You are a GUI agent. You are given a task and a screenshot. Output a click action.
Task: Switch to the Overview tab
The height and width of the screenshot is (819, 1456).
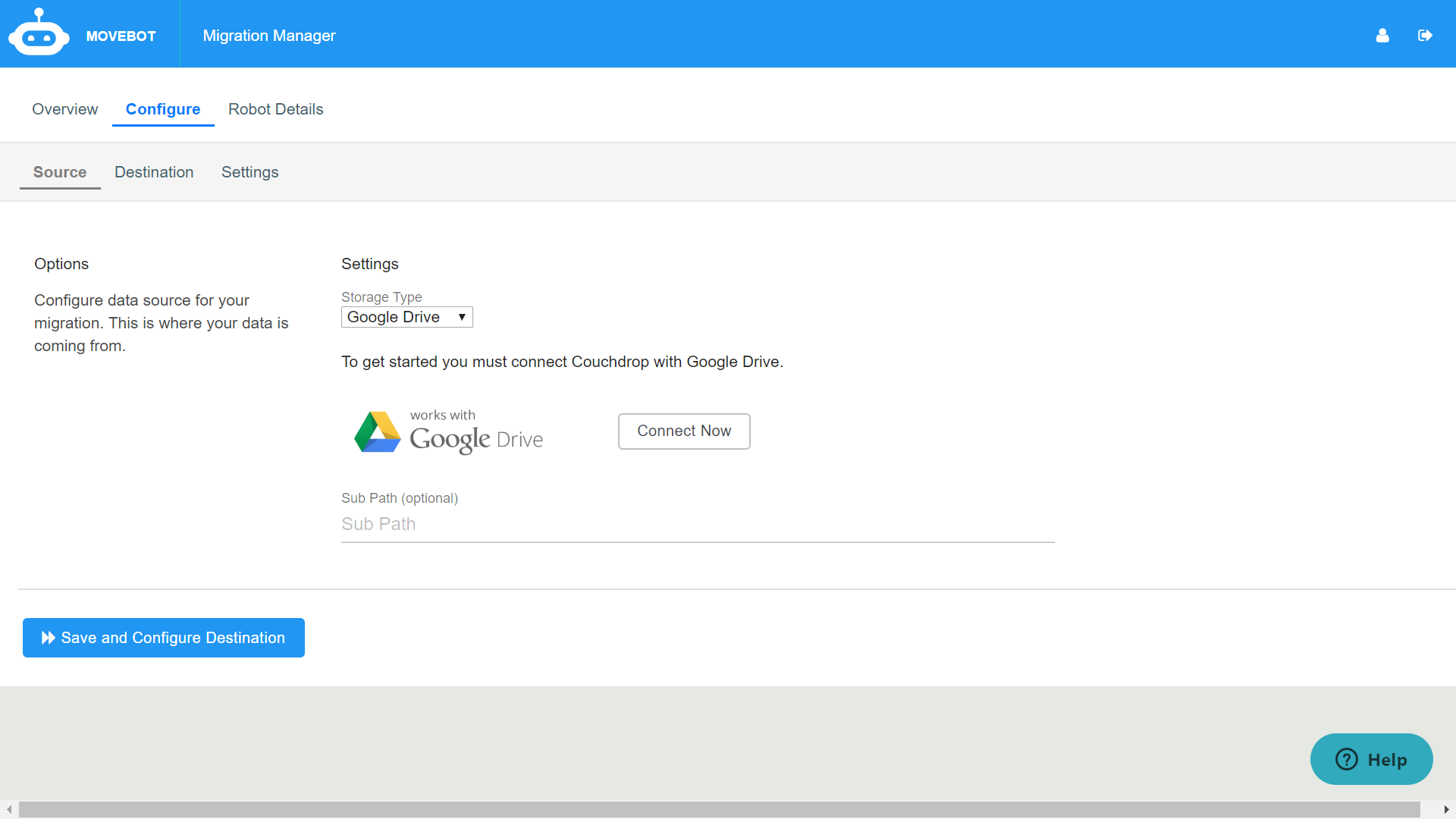point(64,109)
